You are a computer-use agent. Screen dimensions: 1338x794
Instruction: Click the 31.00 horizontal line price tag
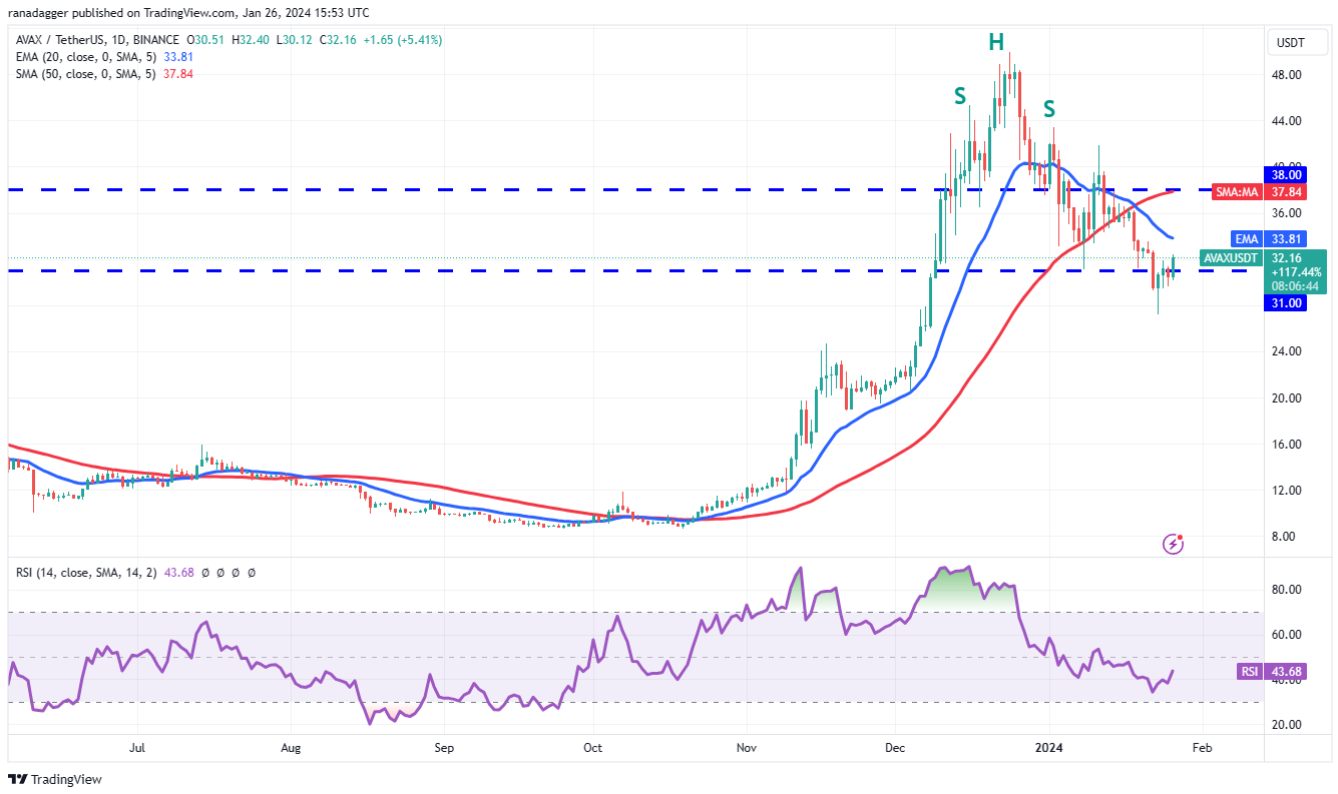point(1288,303)
